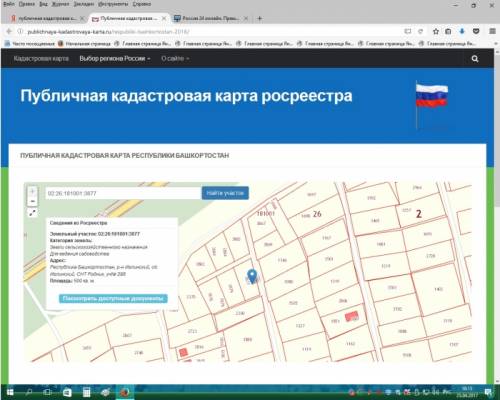The height and width of the screenshot is (400, 500).
Task: Switch to the Россия 24 онлайн tab
Action: click(x=210, y=19)
